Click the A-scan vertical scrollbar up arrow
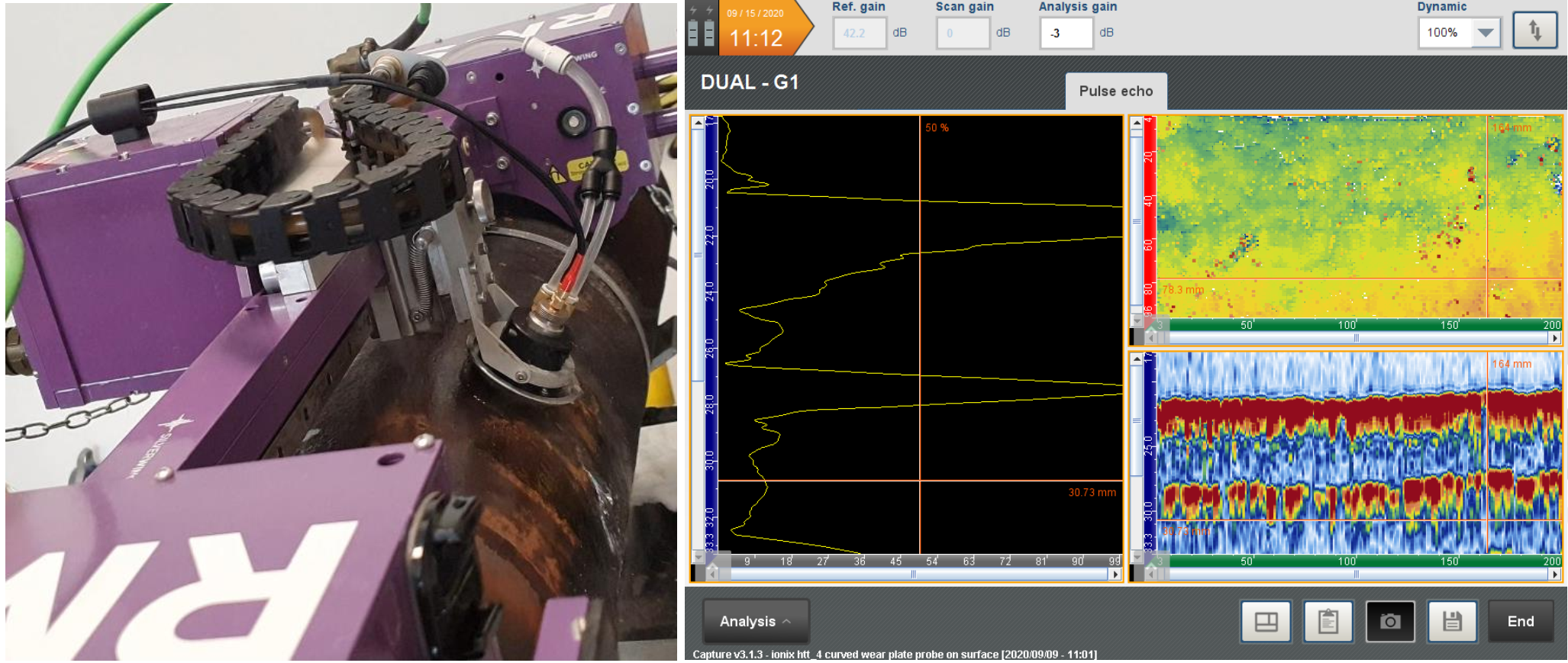Viewport: 1568px width, 663px height. tap(698, 123)
